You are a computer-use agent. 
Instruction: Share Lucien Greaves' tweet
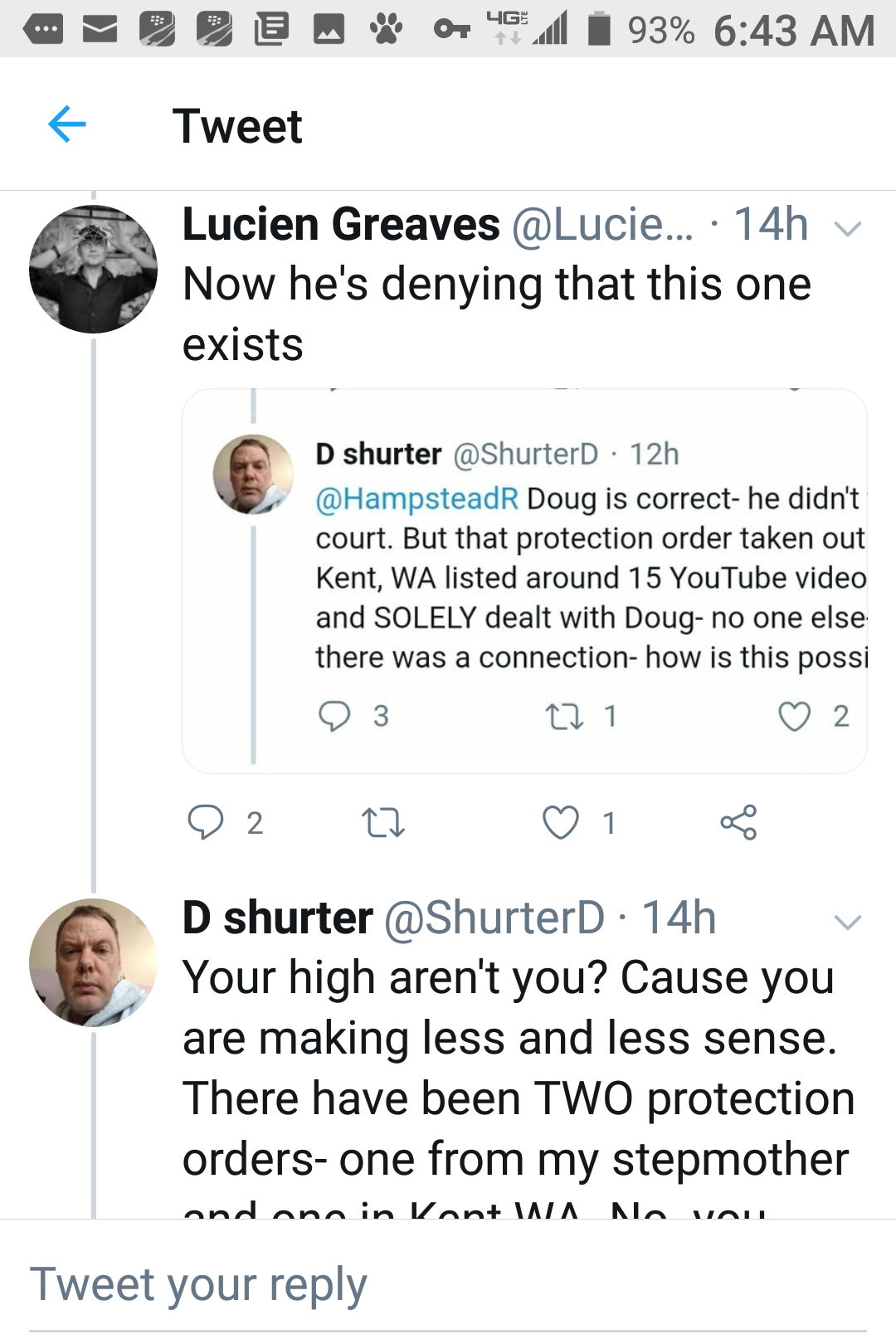pos(738,822)
